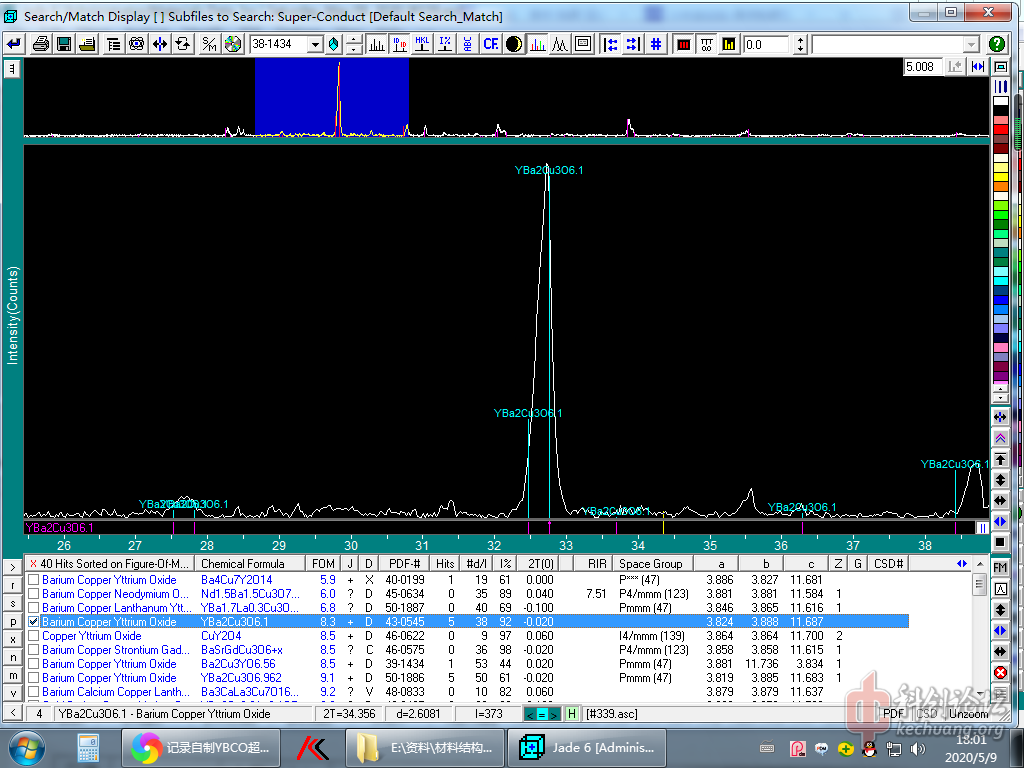Click the yellow histogram bars icon
Image resolution: width=1024 pixels, height=768 pixels.
(729, 44)
